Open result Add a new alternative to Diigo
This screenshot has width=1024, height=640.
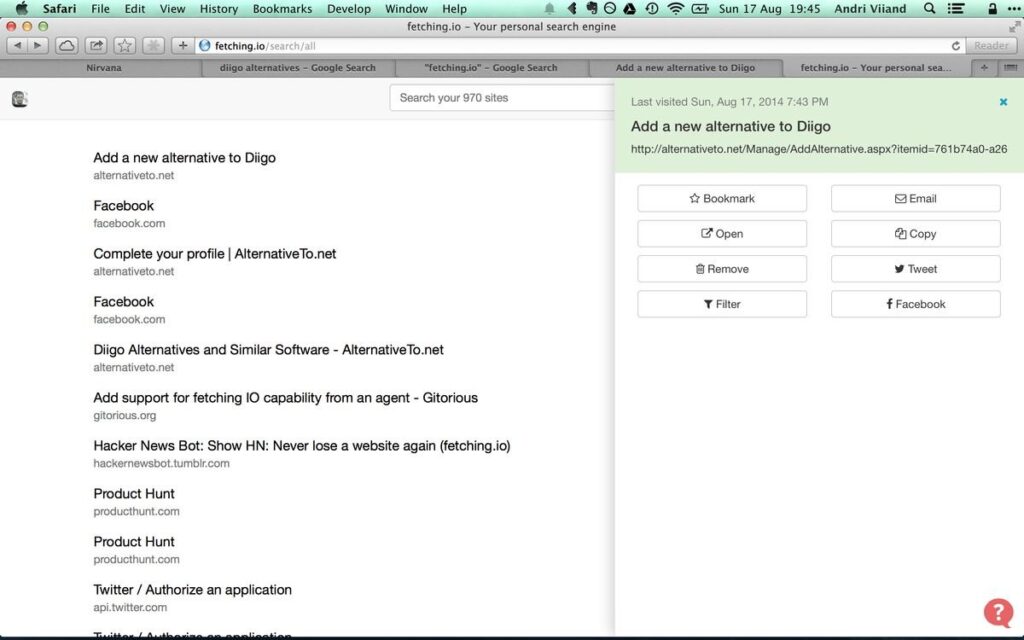point(184,157)
